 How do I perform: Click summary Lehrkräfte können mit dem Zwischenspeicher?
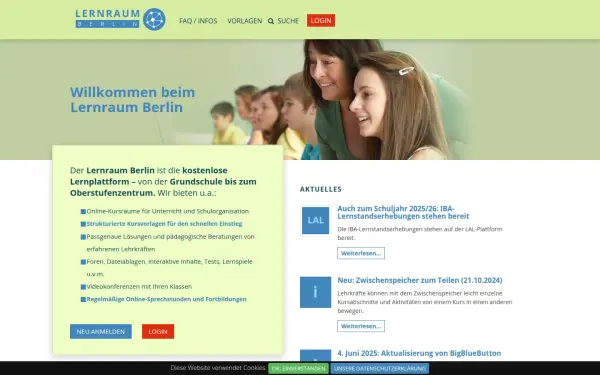pyautogui.click(x=425, y=302)
